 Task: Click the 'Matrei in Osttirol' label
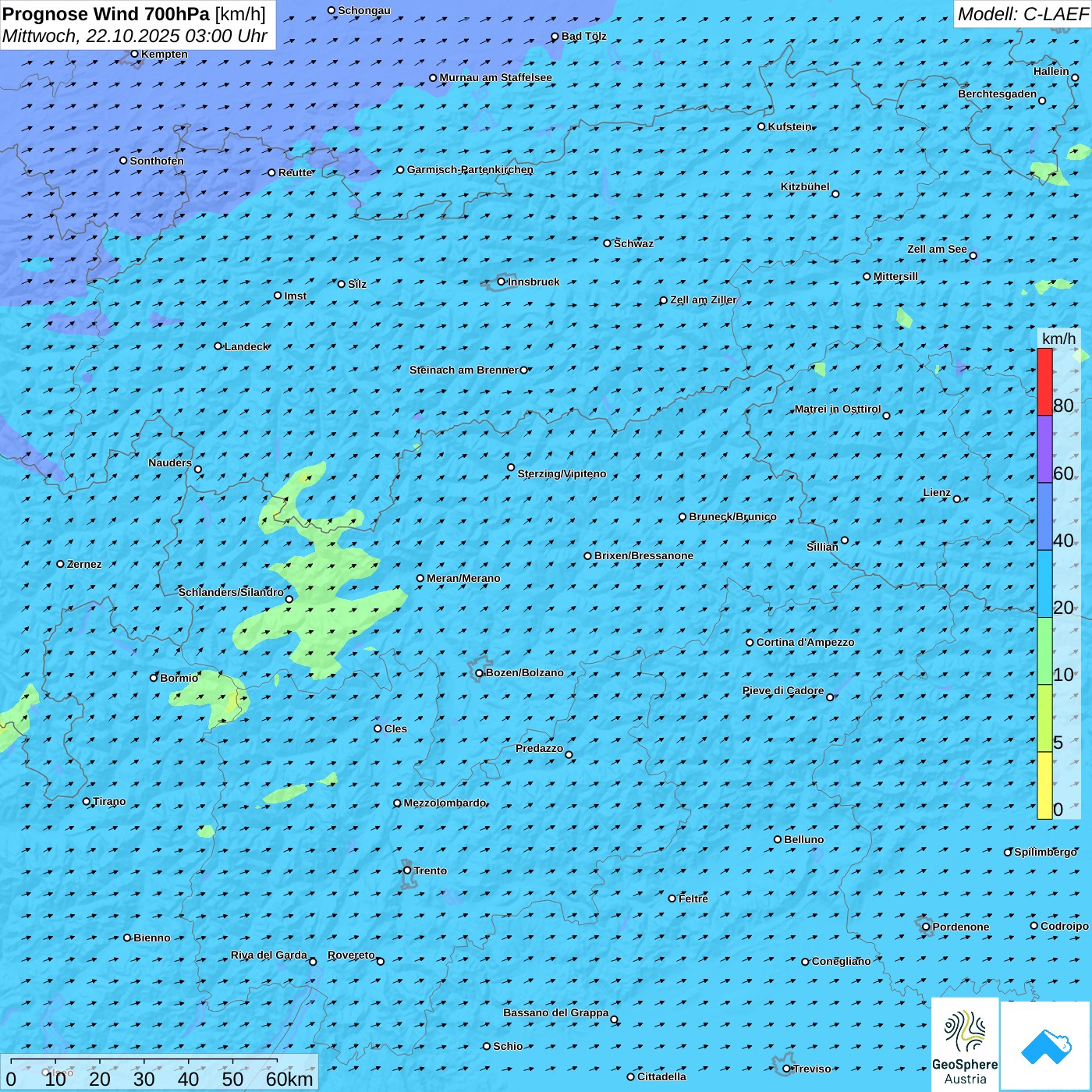pyautogui.click(x=838, y=409)
